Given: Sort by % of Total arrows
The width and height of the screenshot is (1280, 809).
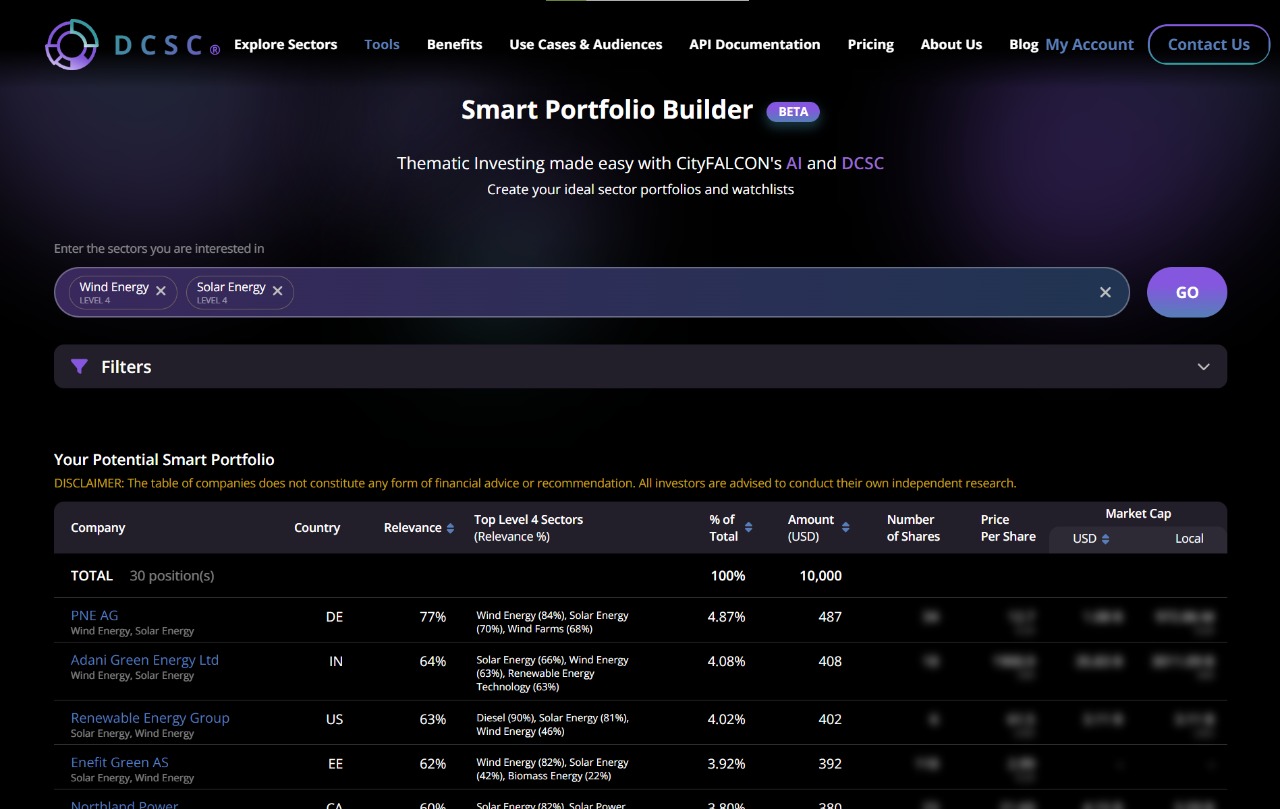Looking at the screenshot, I should click(x=748, y=528).
